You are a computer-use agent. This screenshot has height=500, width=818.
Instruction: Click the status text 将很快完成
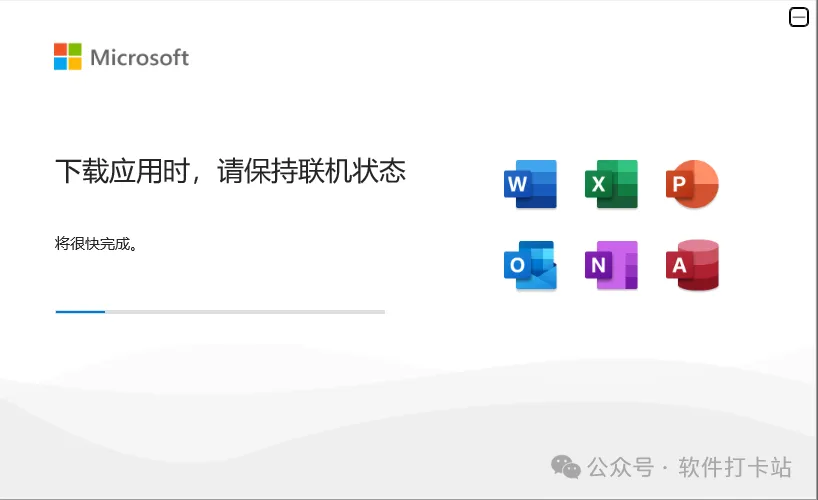pyautogui.click(x=92, y=244)
